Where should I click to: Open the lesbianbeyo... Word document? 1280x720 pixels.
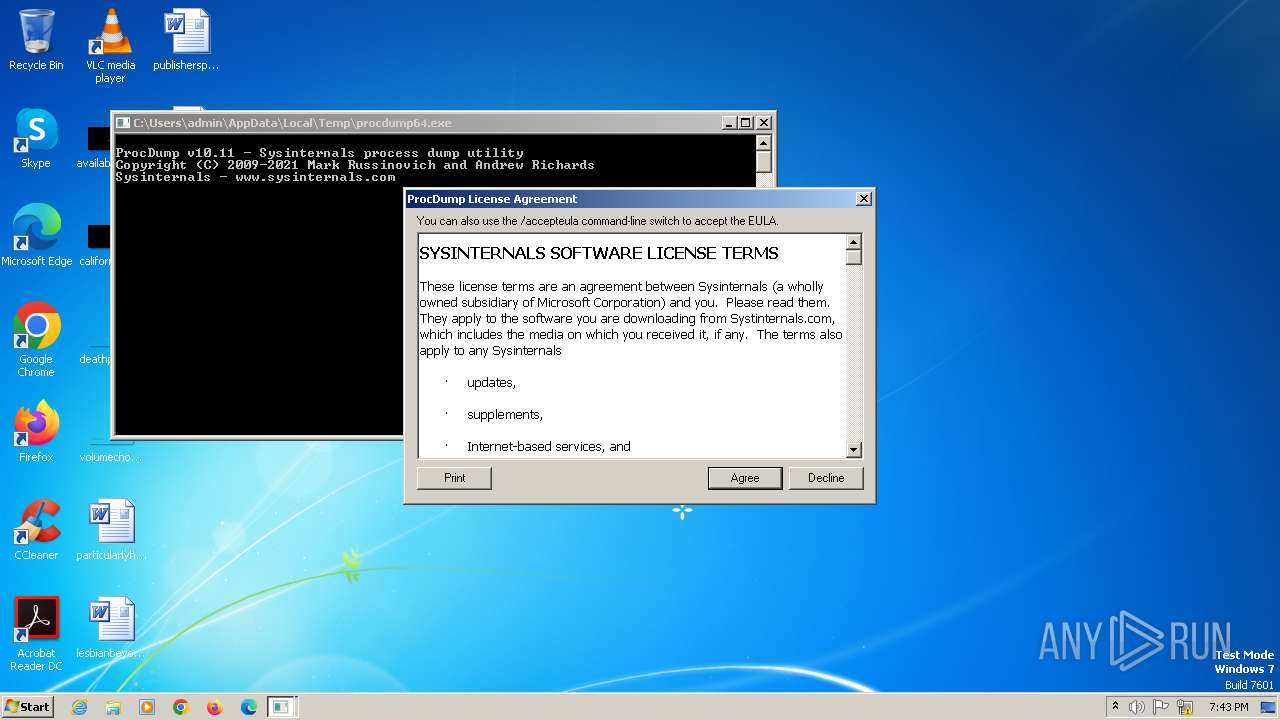(111, 628)
